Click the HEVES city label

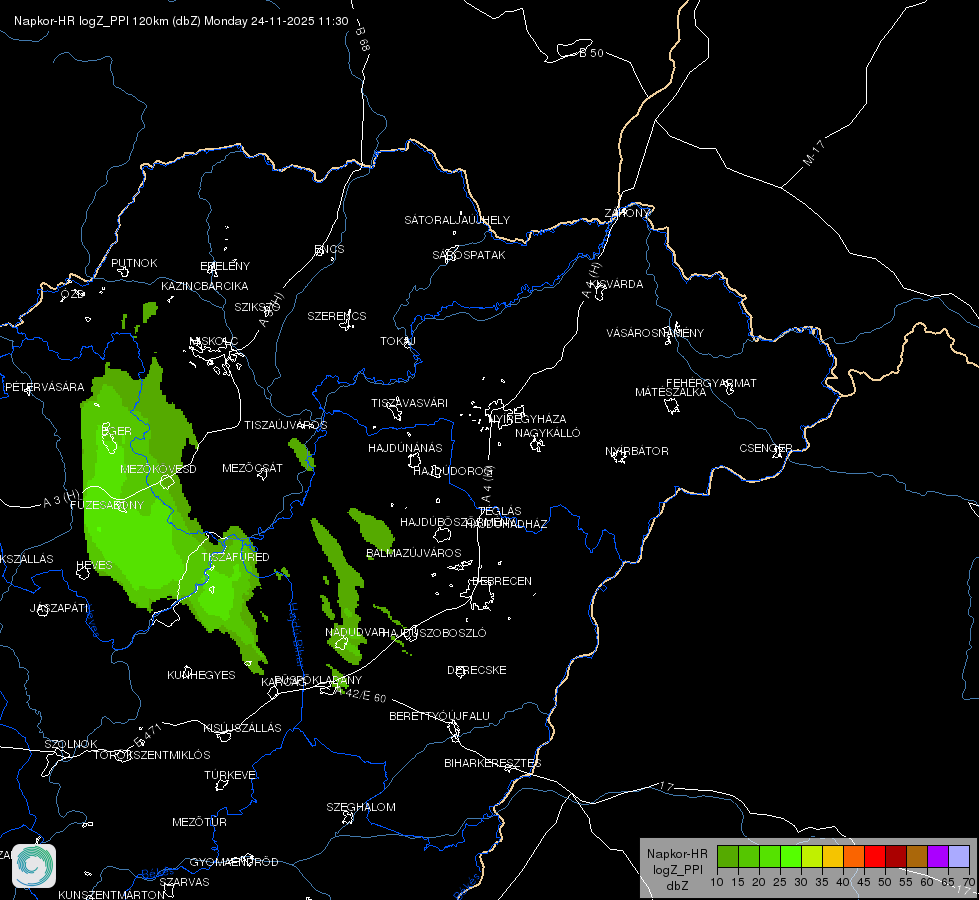94,565
